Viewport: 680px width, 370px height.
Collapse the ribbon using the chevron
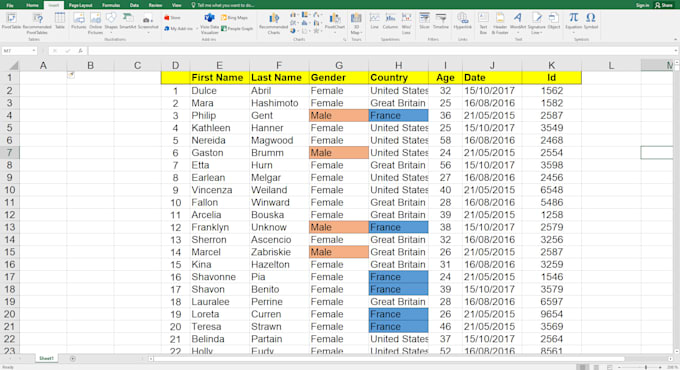(675, 39)
